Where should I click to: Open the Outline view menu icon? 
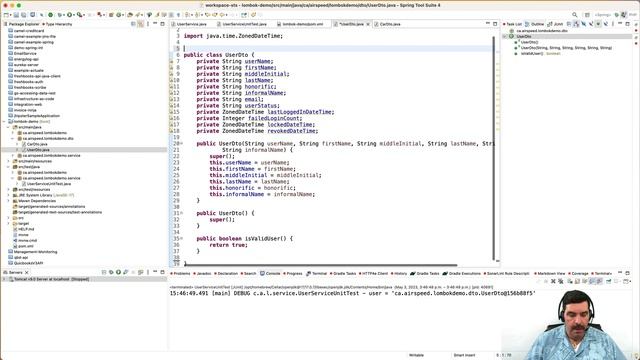click(x=613, y=24)
